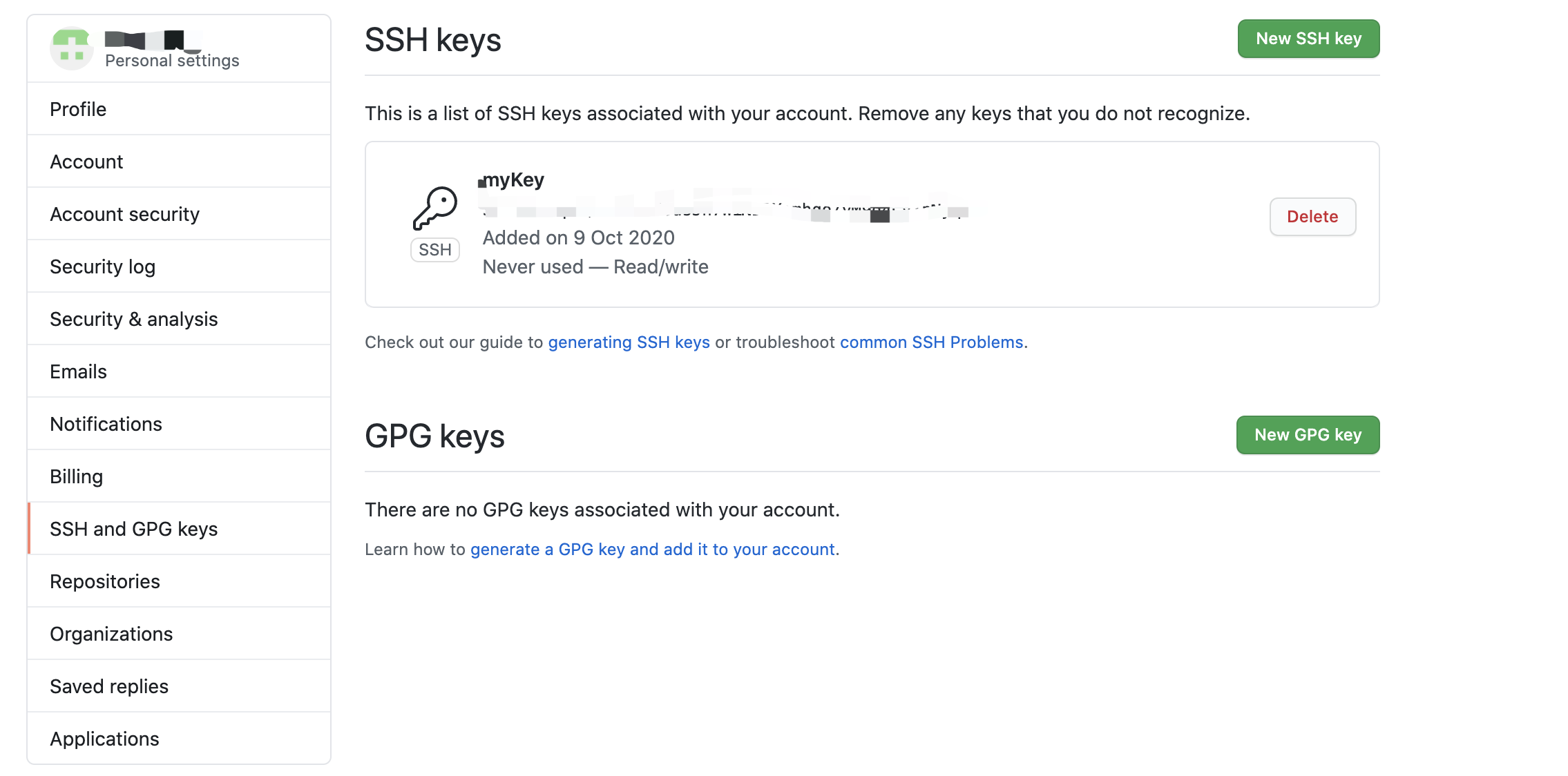Open Security & analysis settings
This screenshot has height=776, width=1568.
(x=133, y=319)
